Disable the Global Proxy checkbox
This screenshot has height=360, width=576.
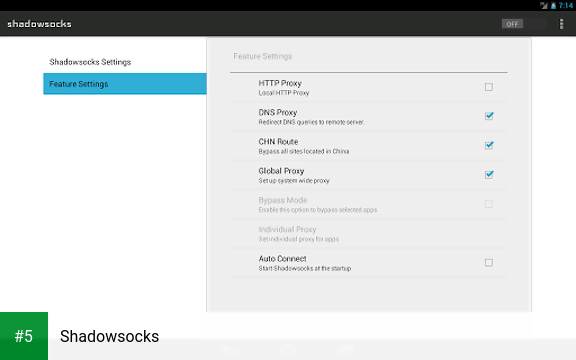(x=489, y=174)
